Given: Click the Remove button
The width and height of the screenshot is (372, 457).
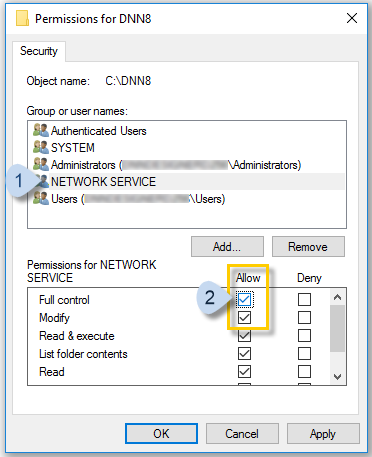Looking at the screenshot, I should click(308, 247).
